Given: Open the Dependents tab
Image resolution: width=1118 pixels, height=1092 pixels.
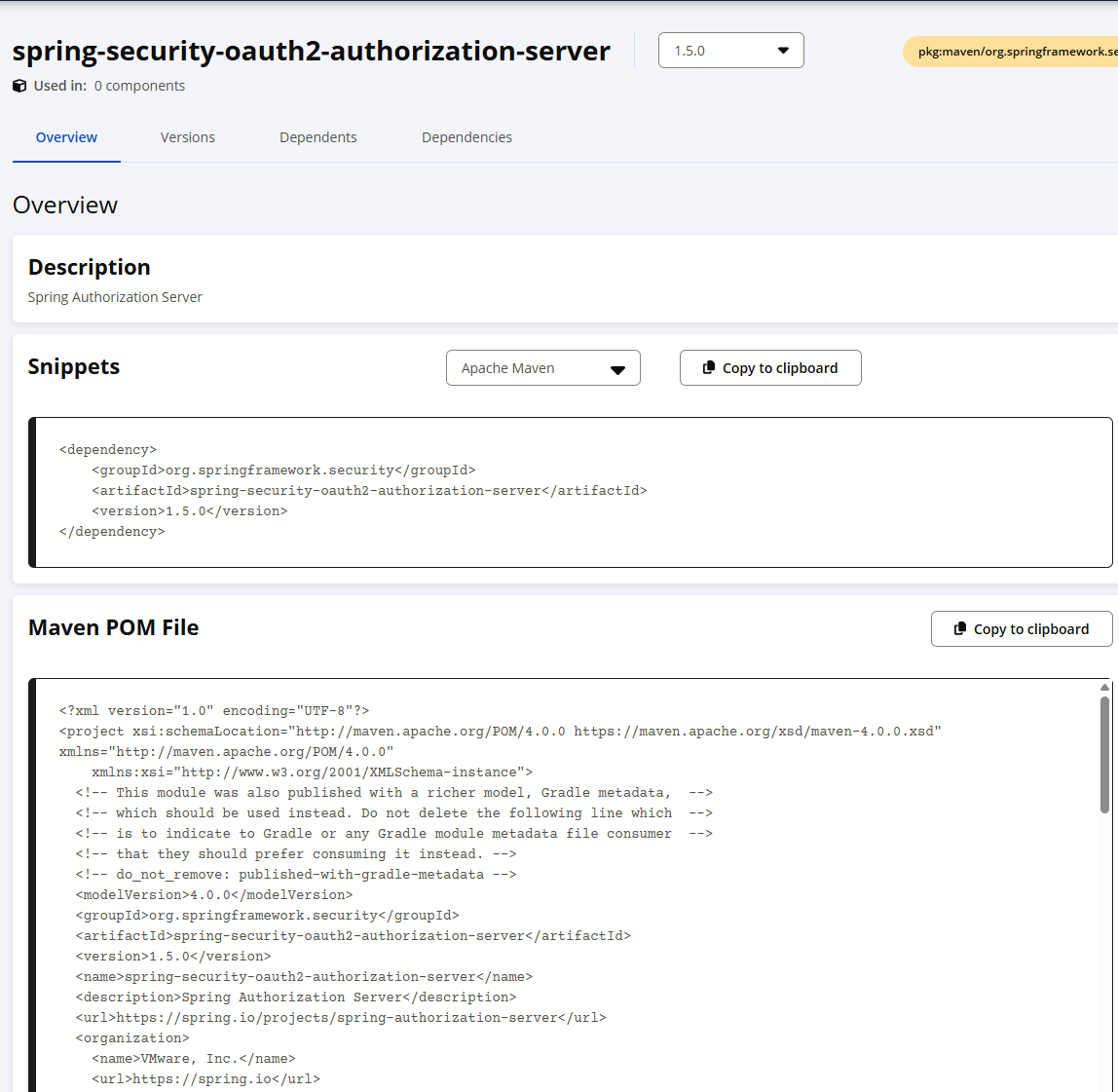Looking at the screenshot, I should click(x=317, y=137).
